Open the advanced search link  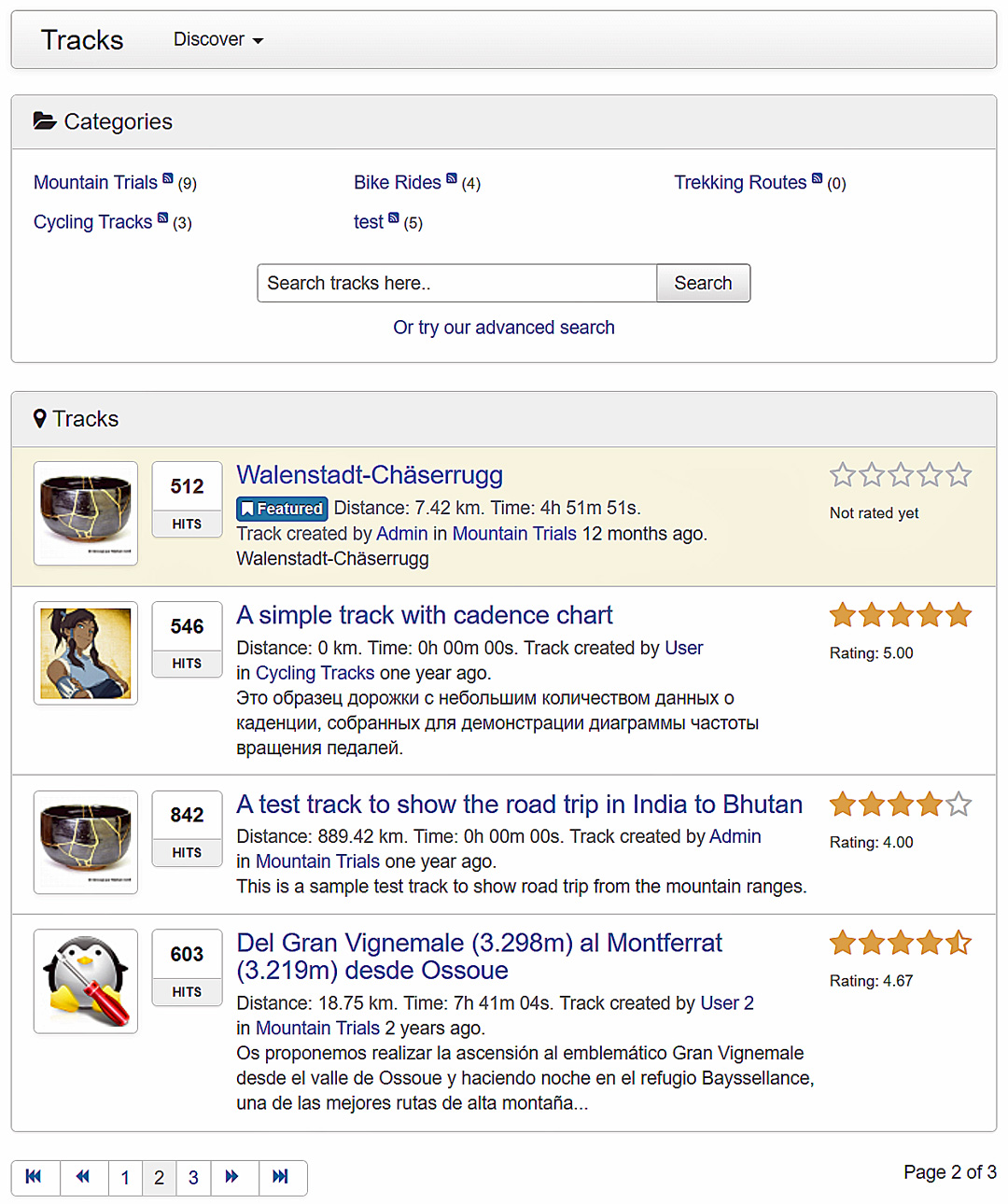click(504, 328)
